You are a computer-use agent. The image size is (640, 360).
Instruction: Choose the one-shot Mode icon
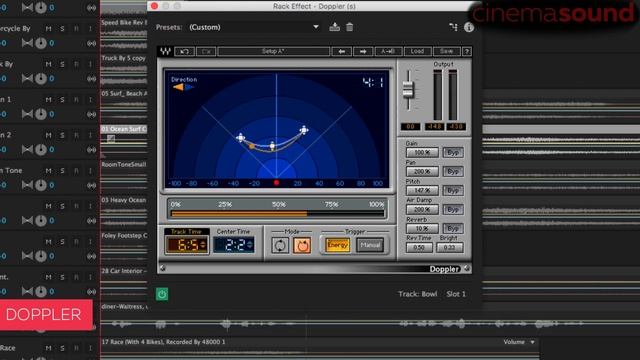(x=302, y=245)
